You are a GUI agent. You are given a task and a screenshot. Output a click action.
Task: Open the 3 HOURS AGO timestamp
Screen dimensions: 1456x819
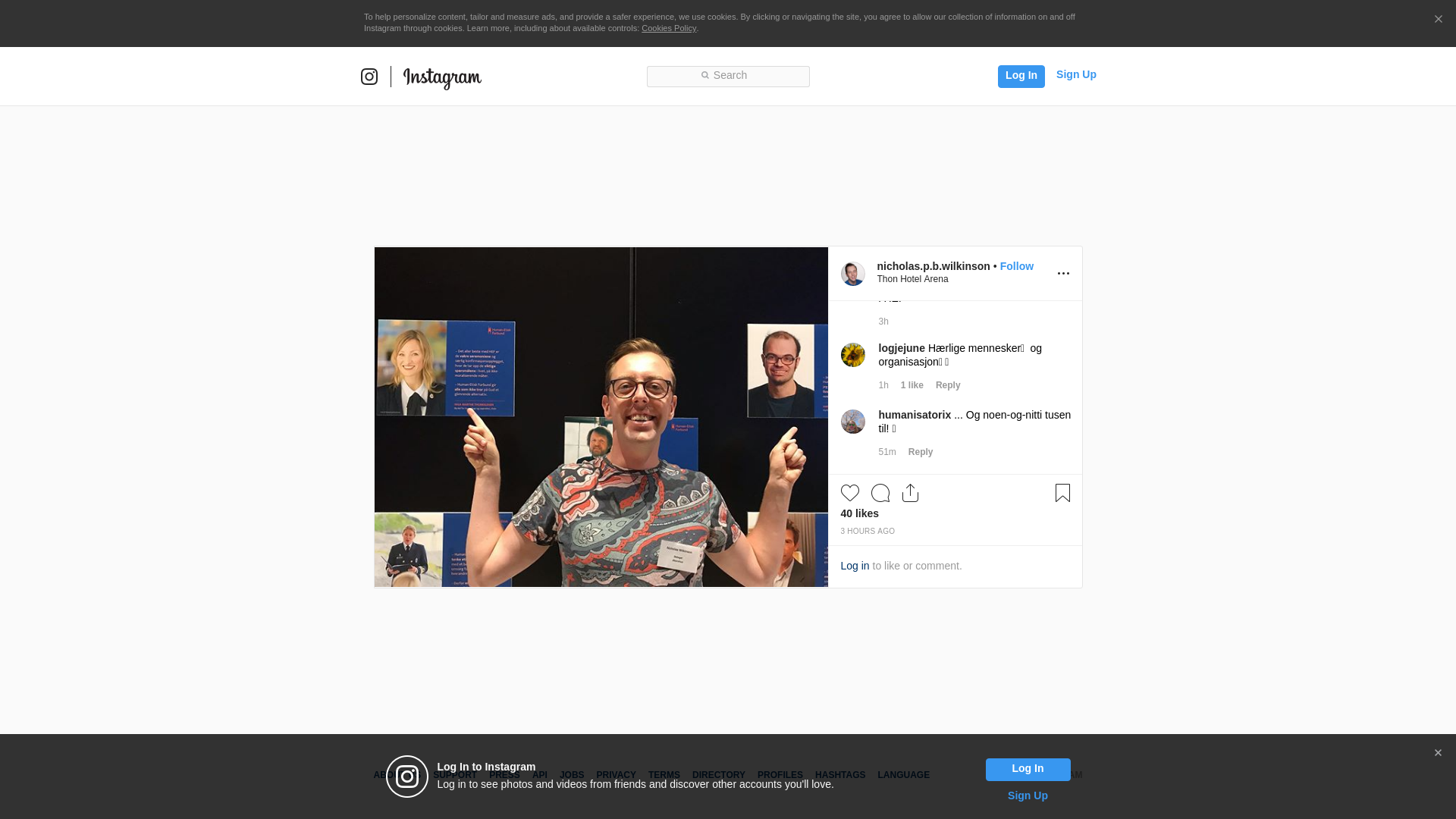coord(868,532)
